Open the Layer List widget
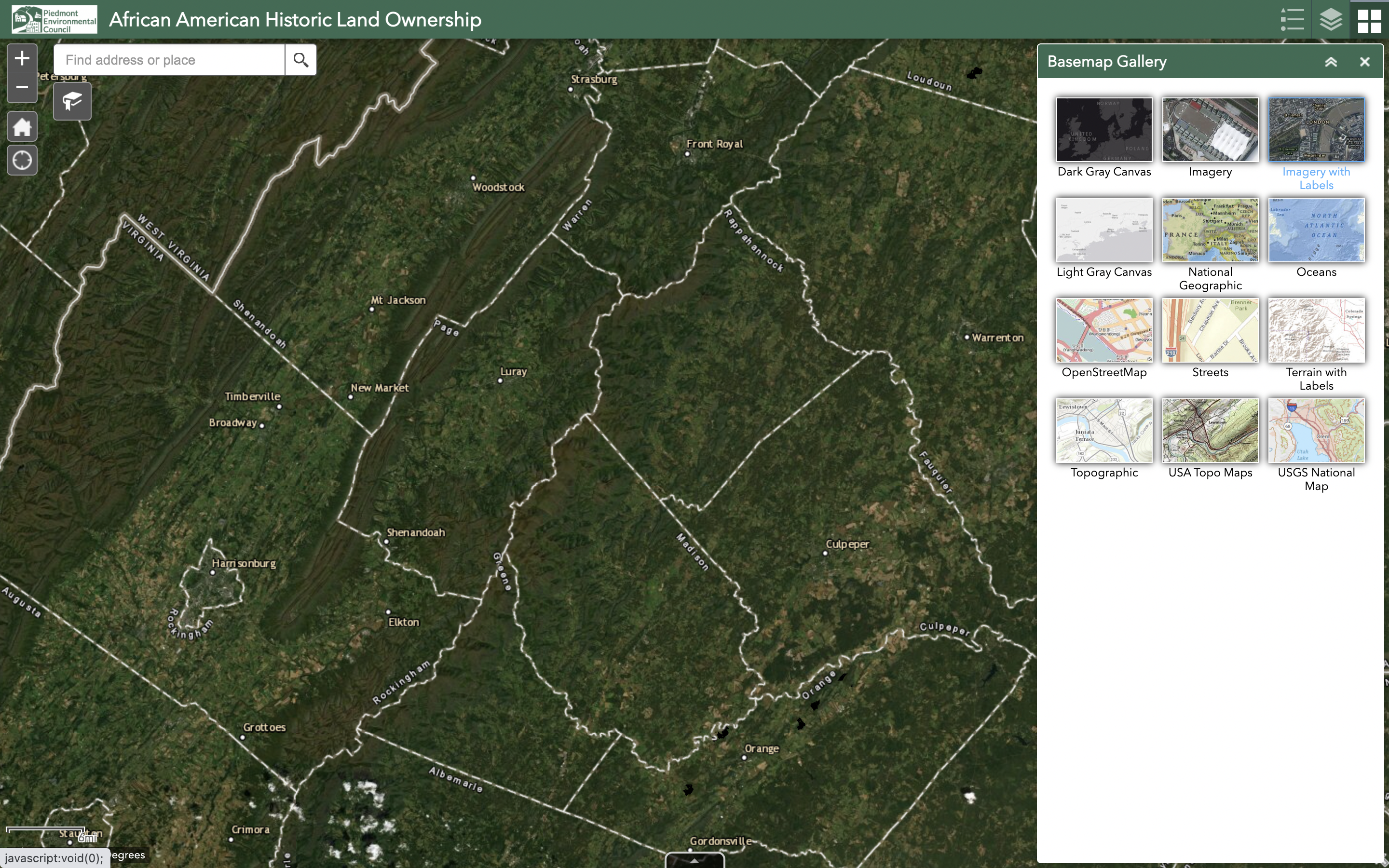Screen dimensions: 1389x868 click(x=1331, y=19)
